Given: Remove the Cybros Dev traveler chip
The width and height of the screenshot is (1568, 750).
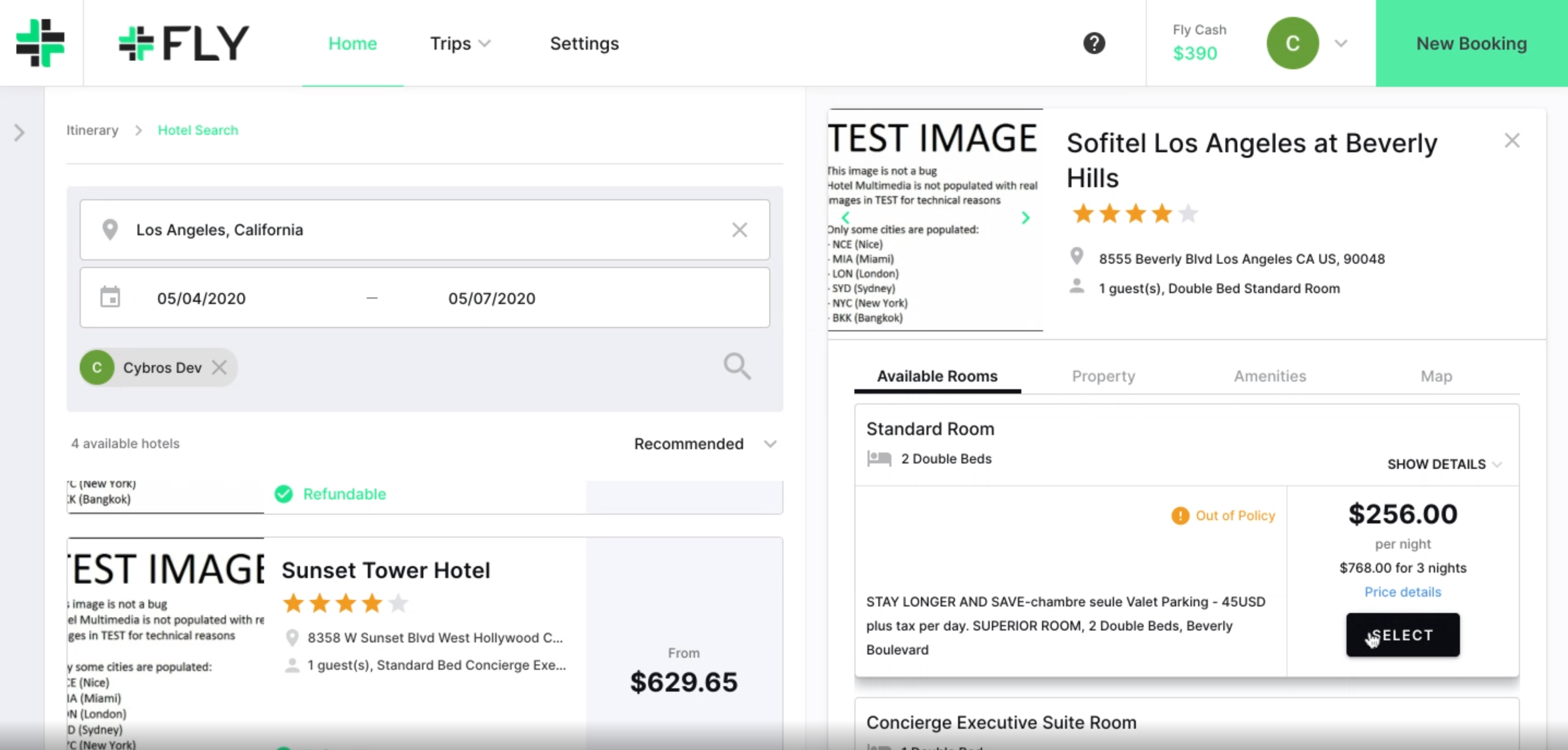Looking at the screenshot, I should click(219, 367).
